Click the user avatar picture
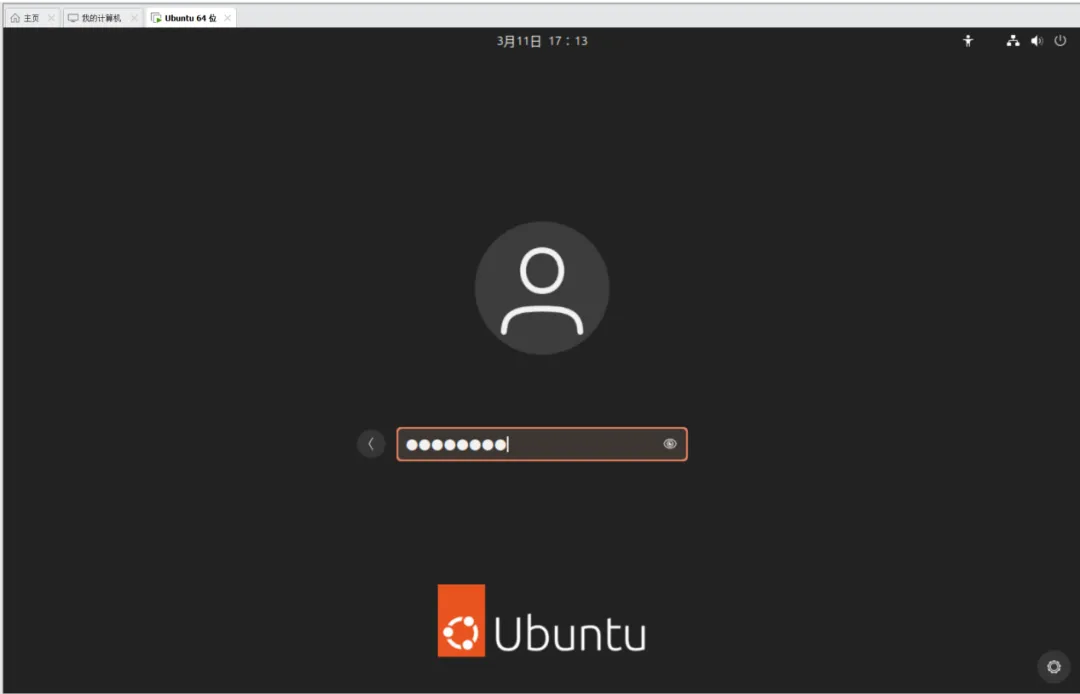Viewport: 1080px width, 694px height. [542, 288]
